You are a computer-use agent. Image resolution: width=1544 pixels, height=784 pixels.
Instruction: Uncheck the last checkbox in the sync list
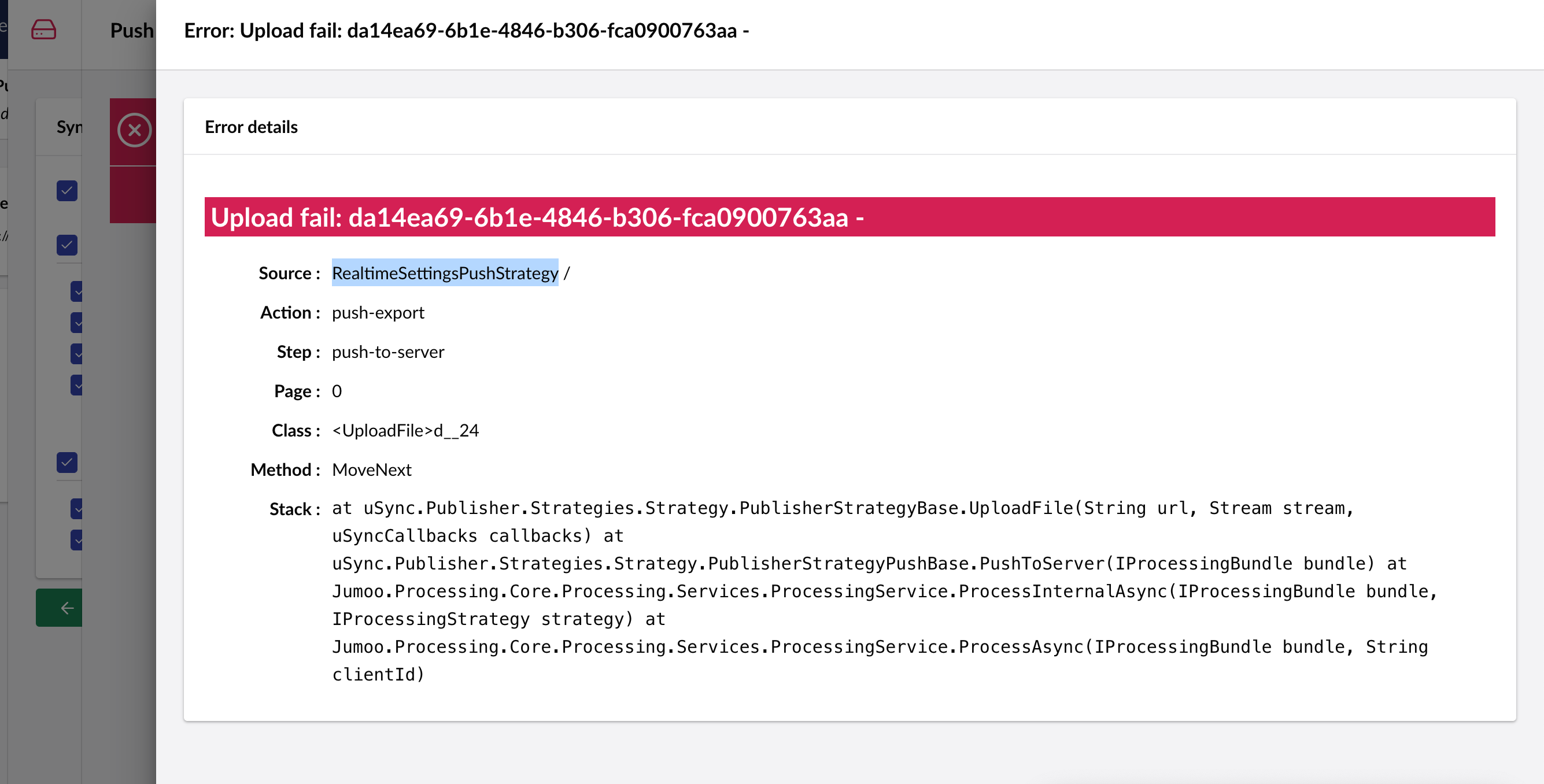coord(77,540)
